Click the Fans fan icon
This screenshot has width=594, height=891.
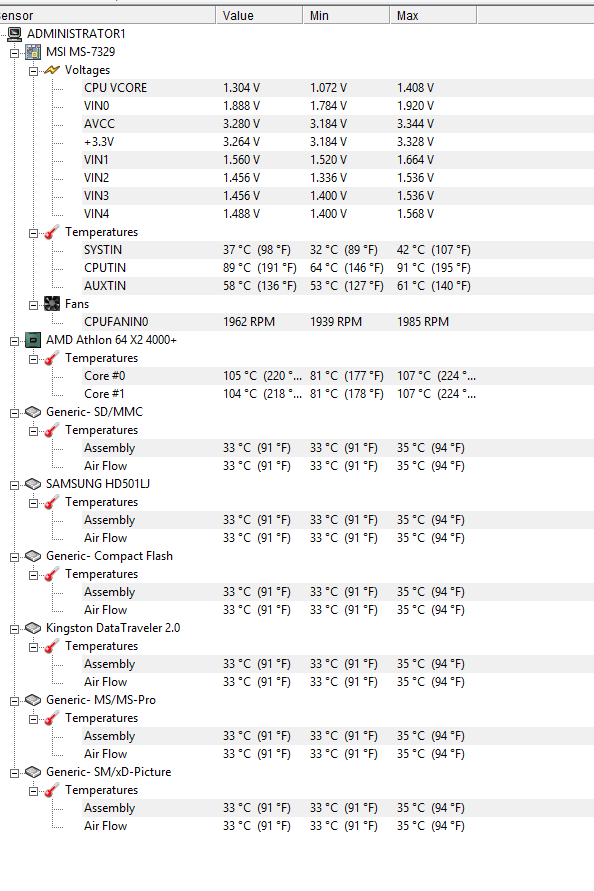[52, 304]
